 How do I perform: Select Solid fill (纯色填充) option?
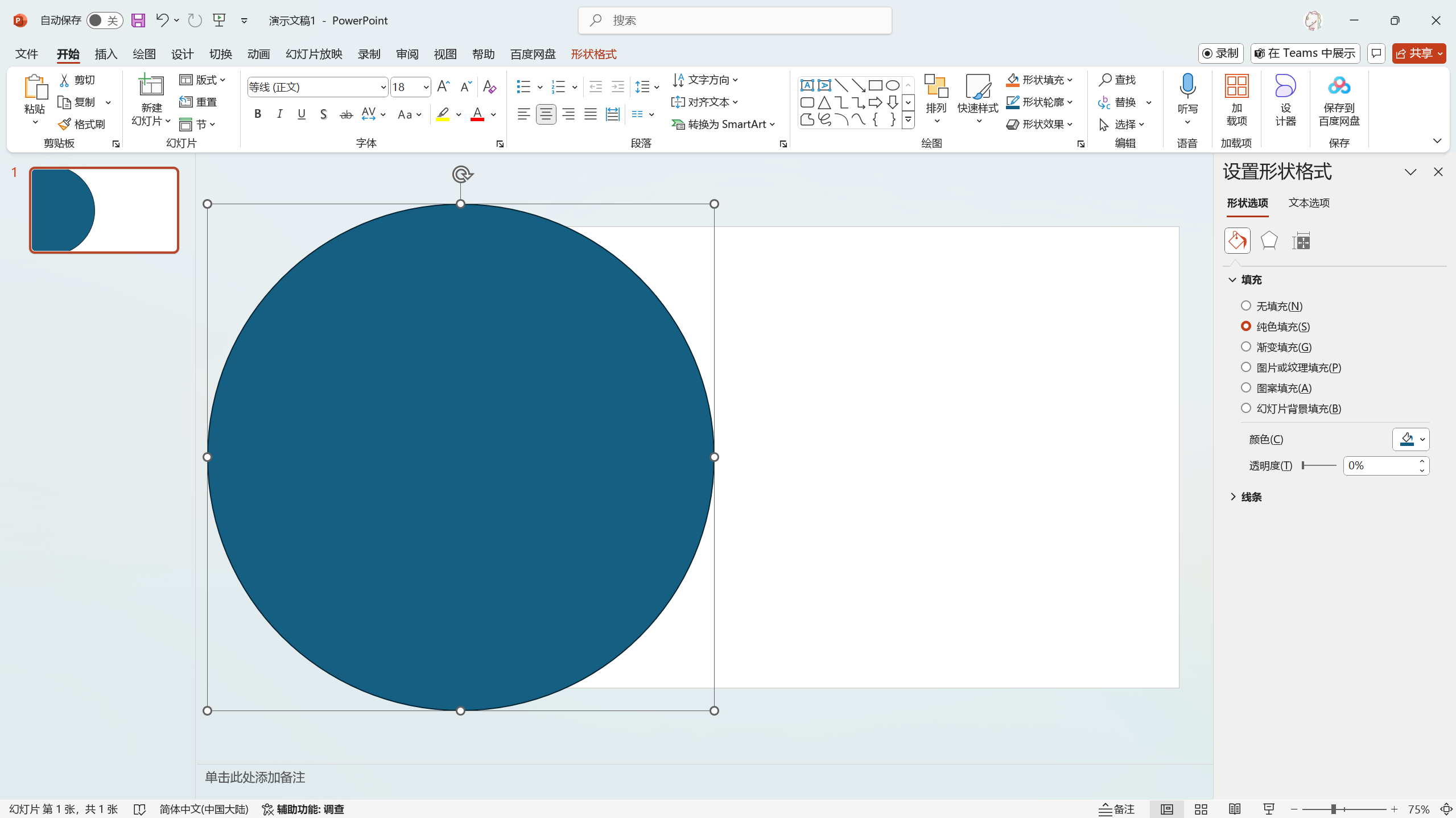click(1275, 327)
